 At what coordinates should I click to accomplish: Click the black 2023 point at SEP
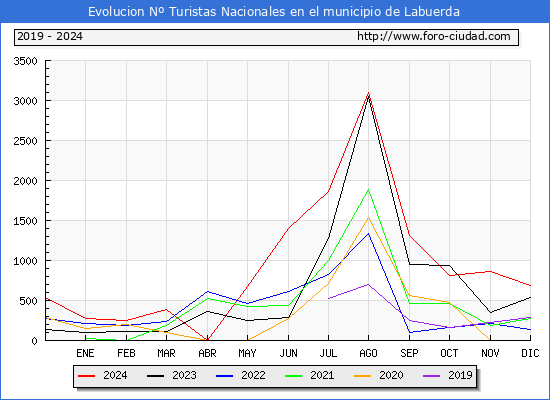[409, 264]
